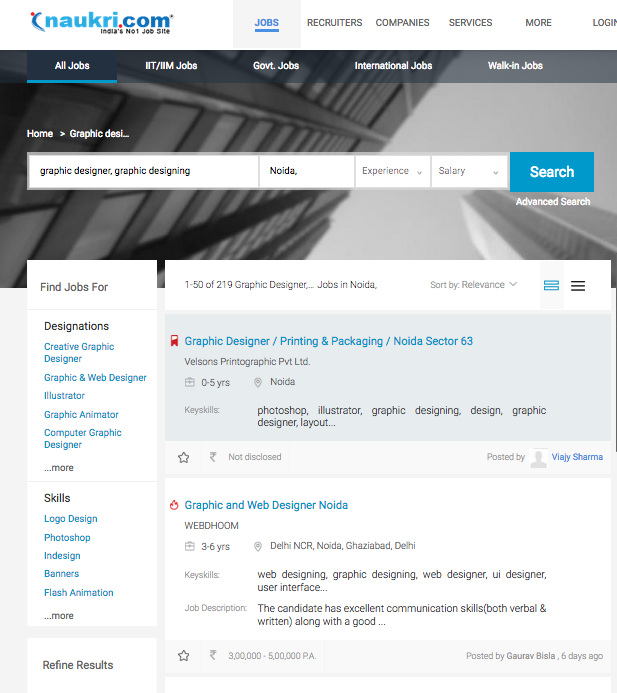
Task: Click the naukri.com logo
Action: 101,22
